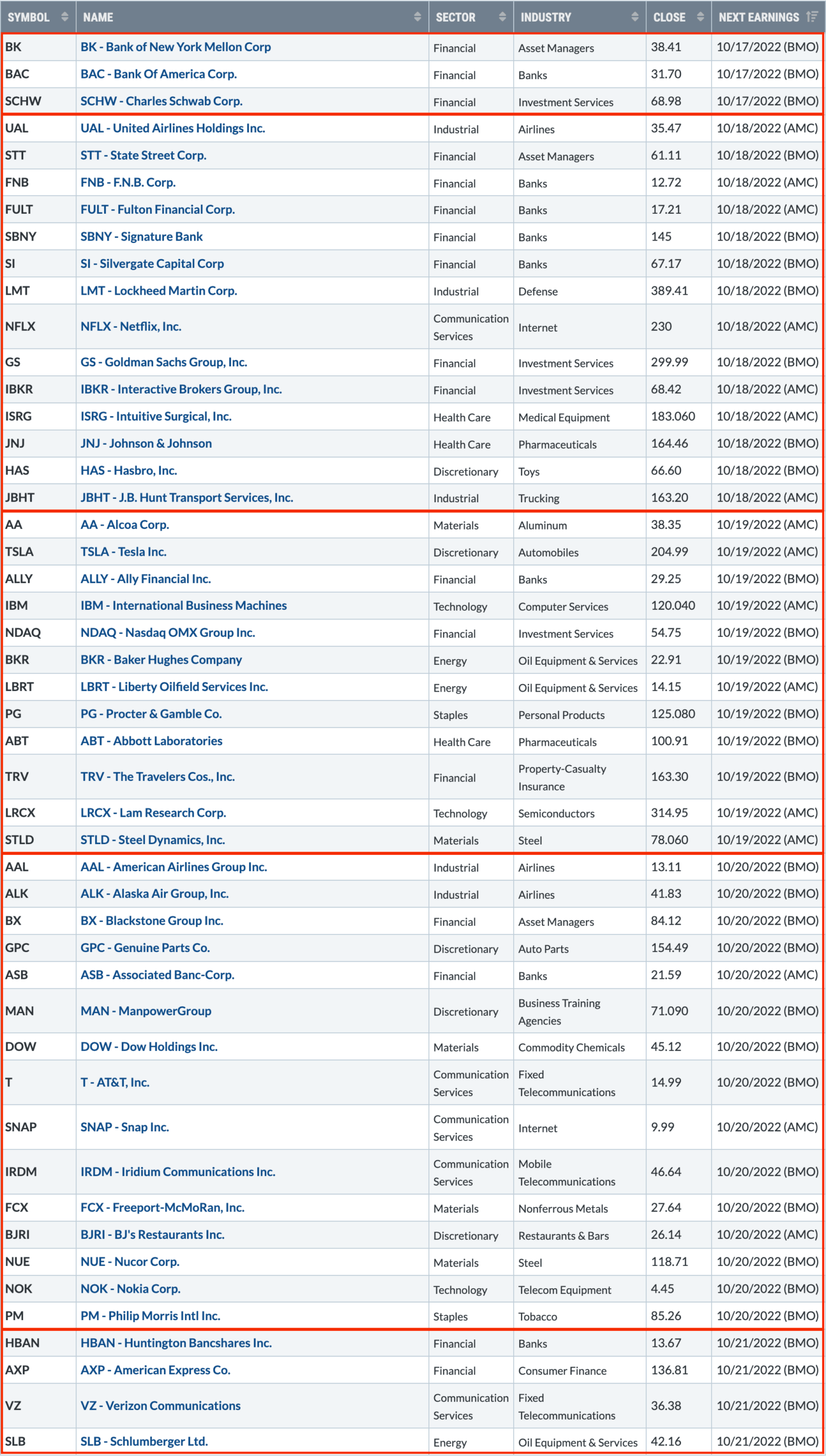Open AA - Alcoa Corp. link
This screenshot has height=1456, width=826.
125,525
